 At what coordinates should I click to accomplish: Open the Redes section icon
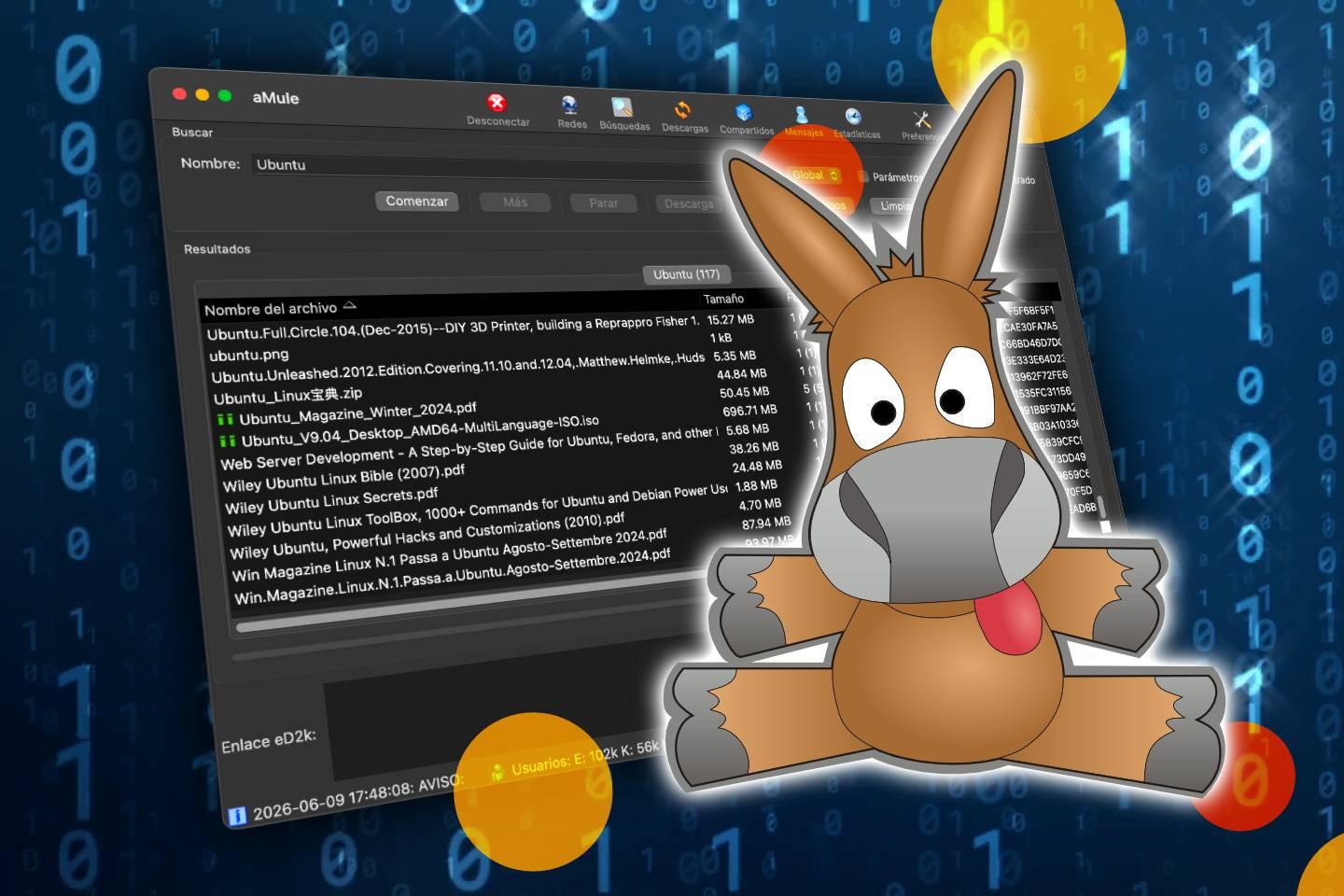(568, 105)
